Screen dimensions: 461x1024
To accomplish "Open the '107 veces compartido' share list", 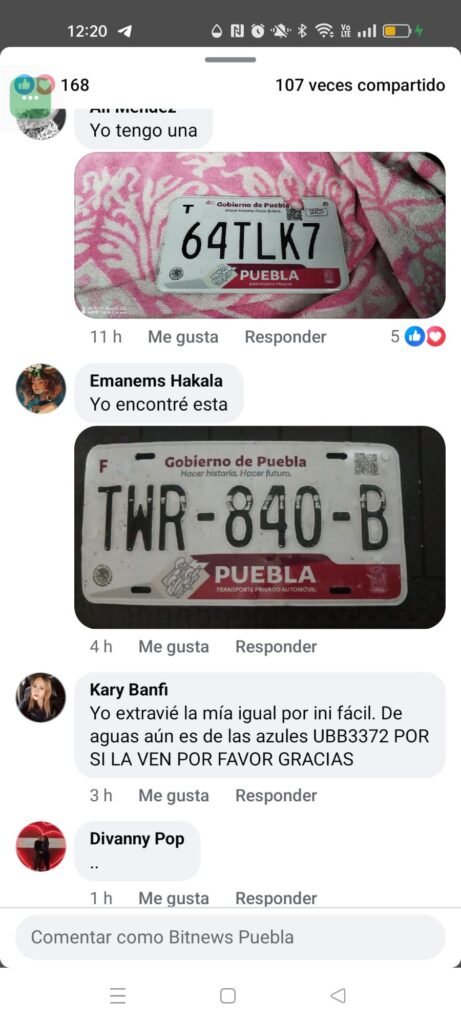I will pyautogui.click(x=360, y=85).
